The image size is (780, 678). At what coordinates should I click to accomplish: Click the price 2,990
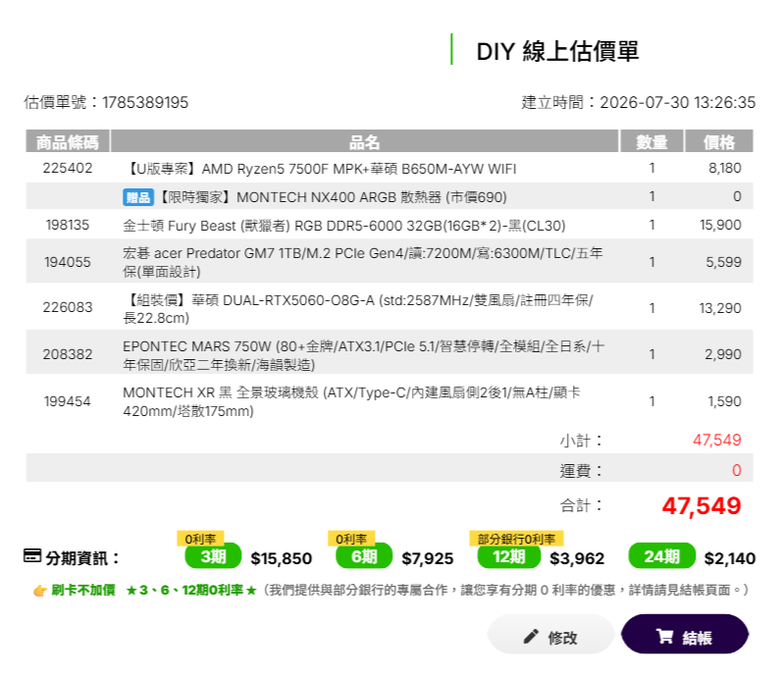pyautogui.click(x=723, y=354)
